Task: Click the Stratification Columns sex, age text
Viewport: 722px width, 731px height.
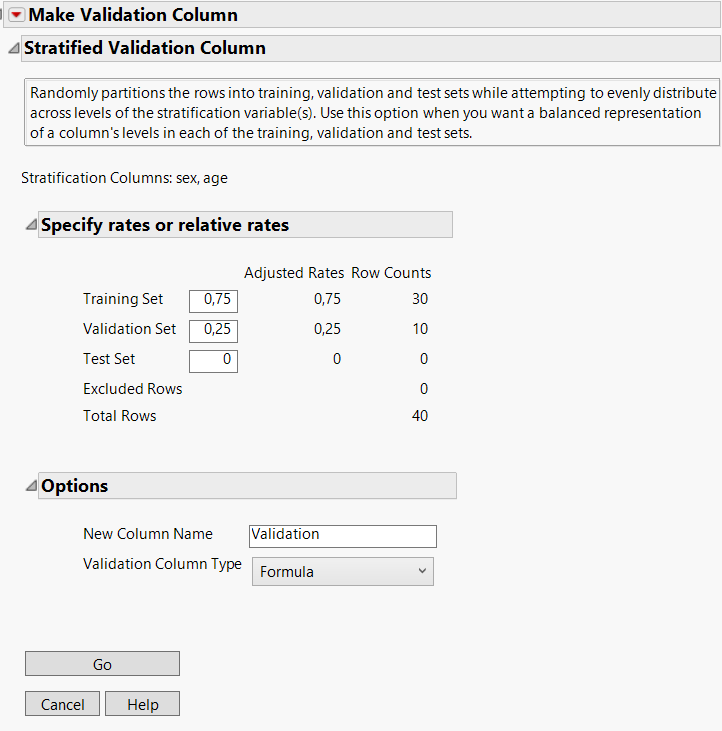Action: (125, 178)
